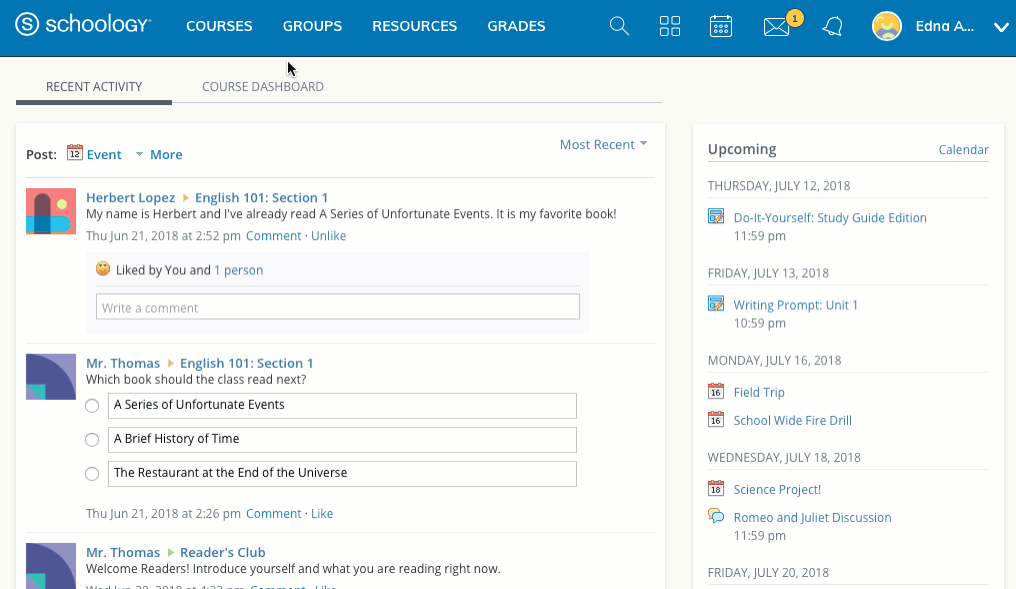Open the profile menu chevron next to Edna

[x=1000, y=28]
